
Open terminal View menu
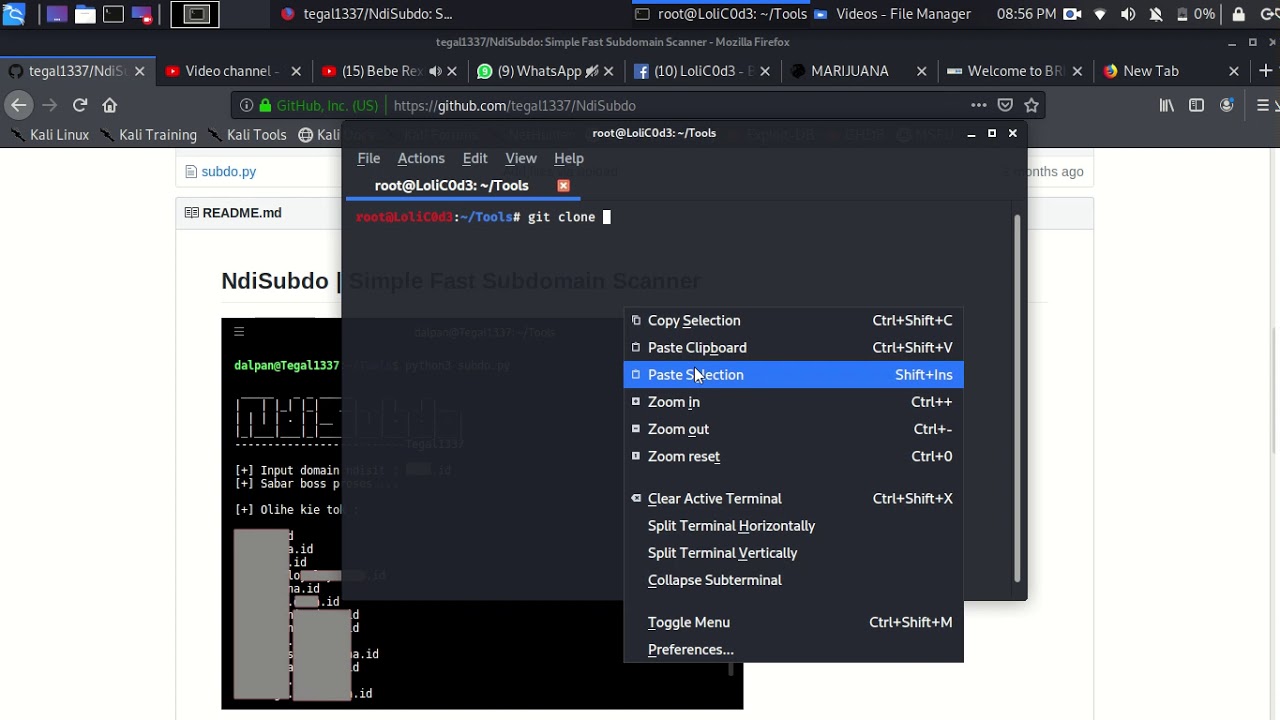pos(521,158)
